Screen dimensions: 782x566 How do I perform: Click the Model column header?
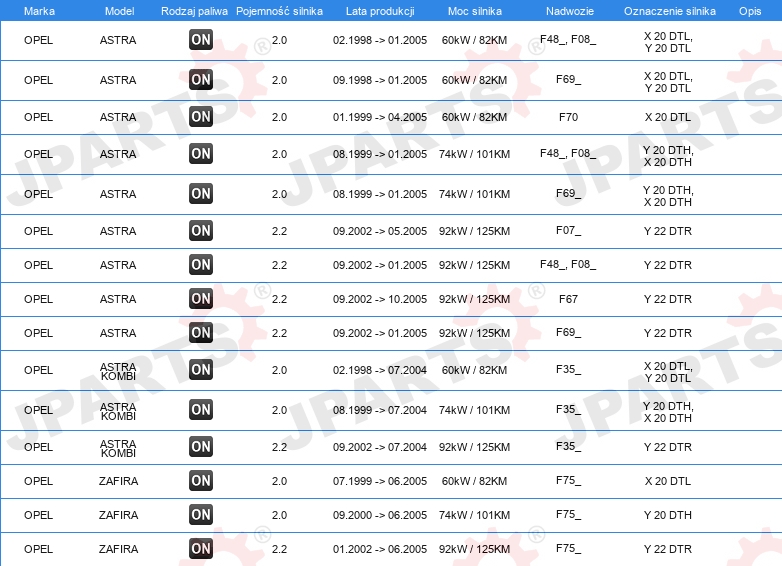tap(119, 11)
